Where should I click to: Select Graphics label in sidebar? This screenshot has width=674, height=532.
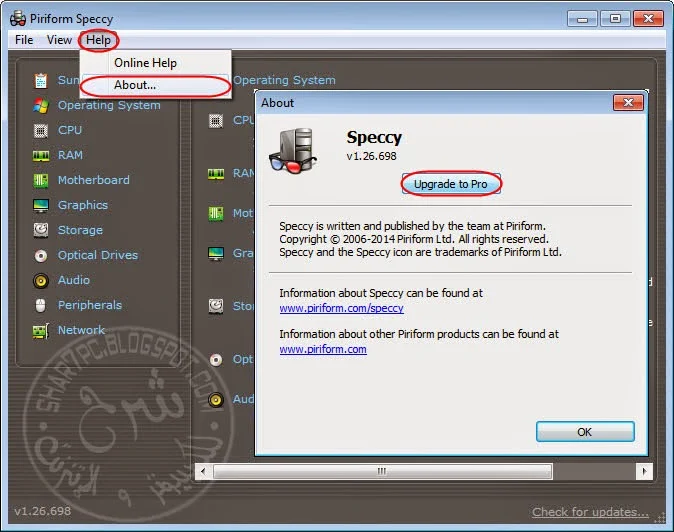pyautogui.click(x=83, y=205)
